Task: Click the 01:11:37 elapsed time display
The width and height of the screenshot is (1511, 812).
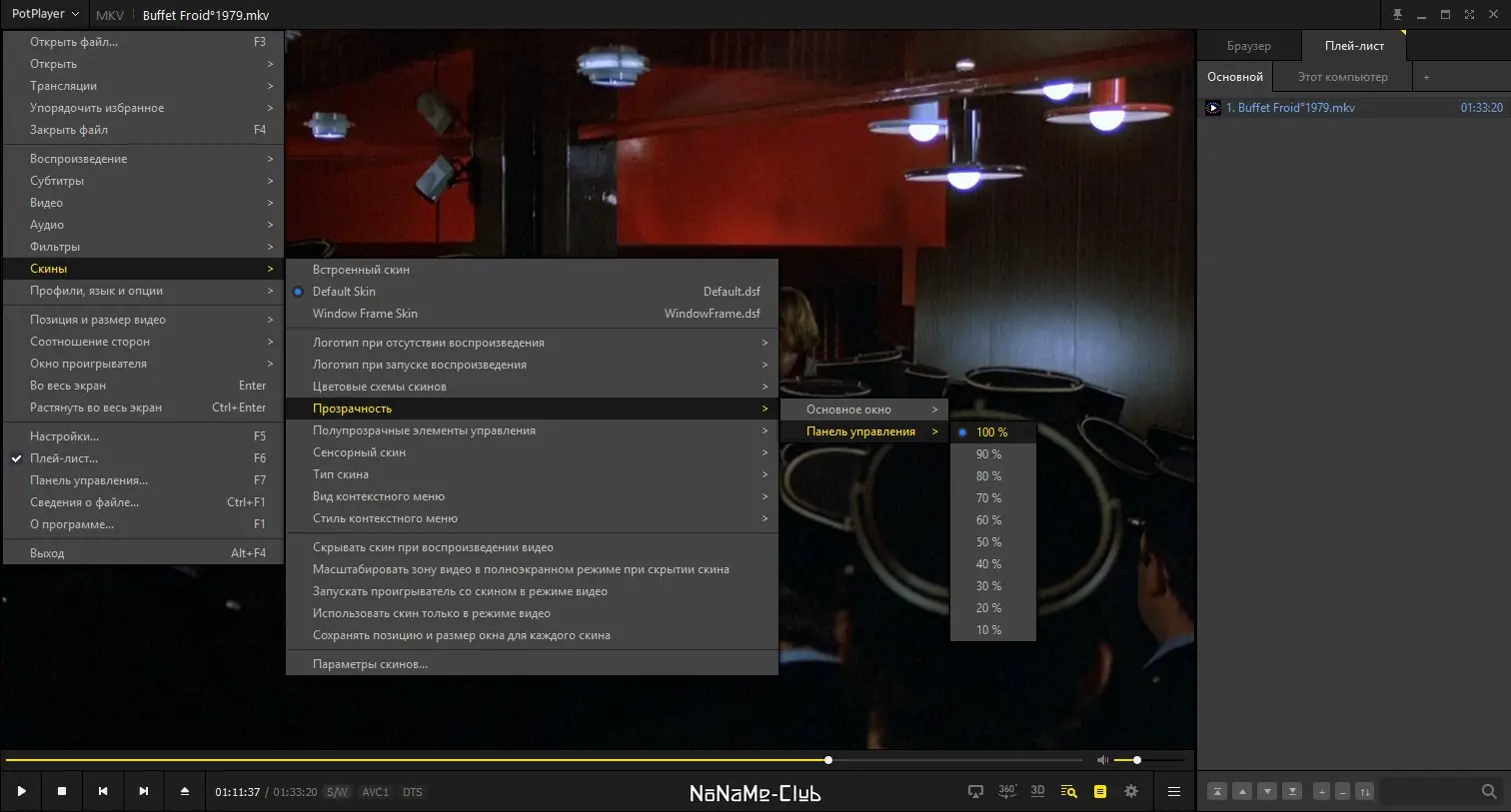Action: 237,792
